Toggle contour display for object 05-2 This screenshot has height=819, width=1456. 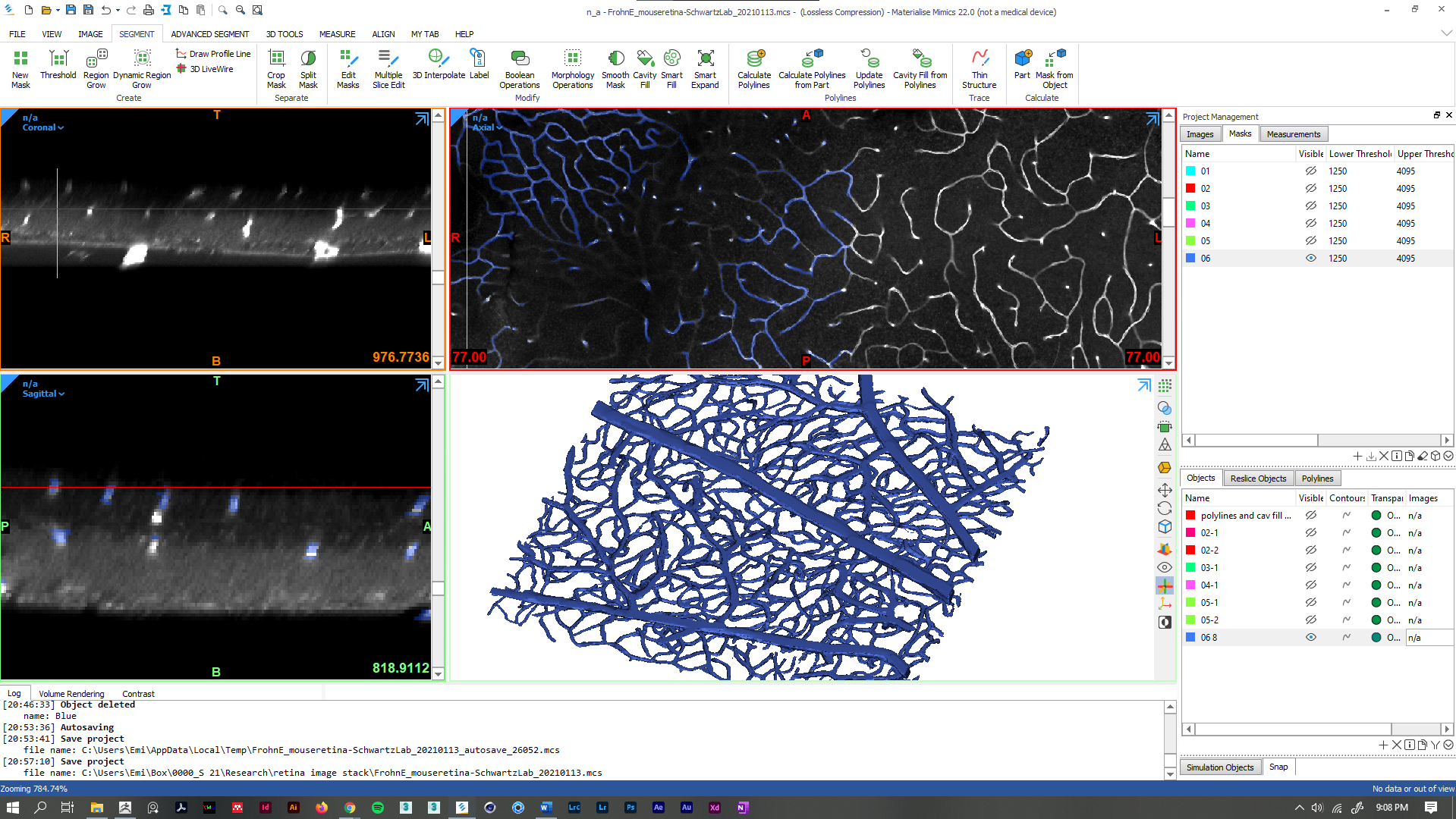[x=1346, y=620]
